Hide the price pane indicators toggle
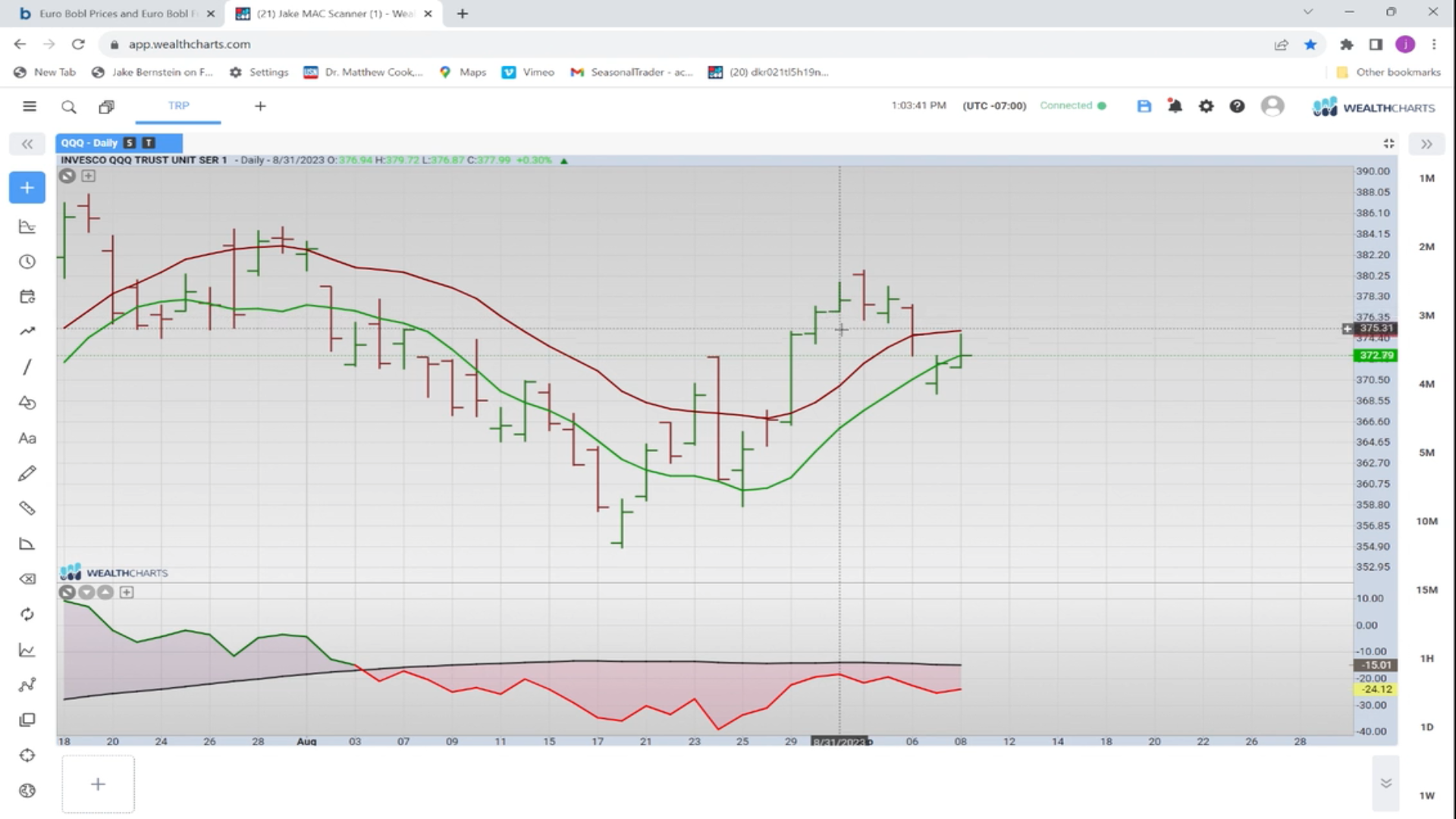Viewport: 1456px width, 819px height. coord(67,176)
